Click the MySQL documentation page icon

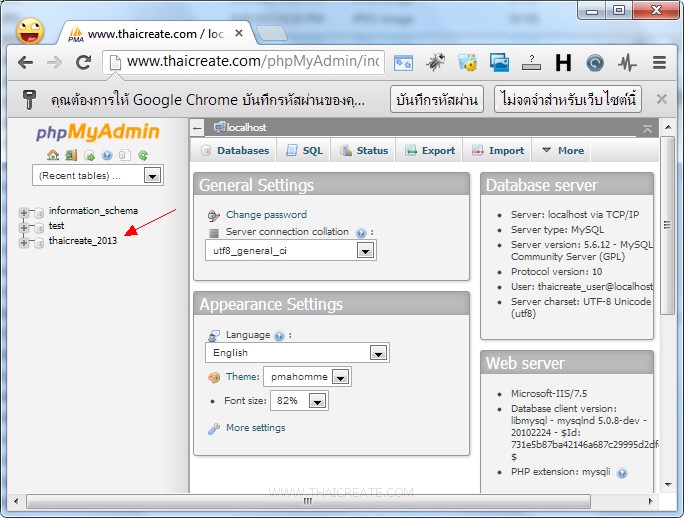point(125,155)
